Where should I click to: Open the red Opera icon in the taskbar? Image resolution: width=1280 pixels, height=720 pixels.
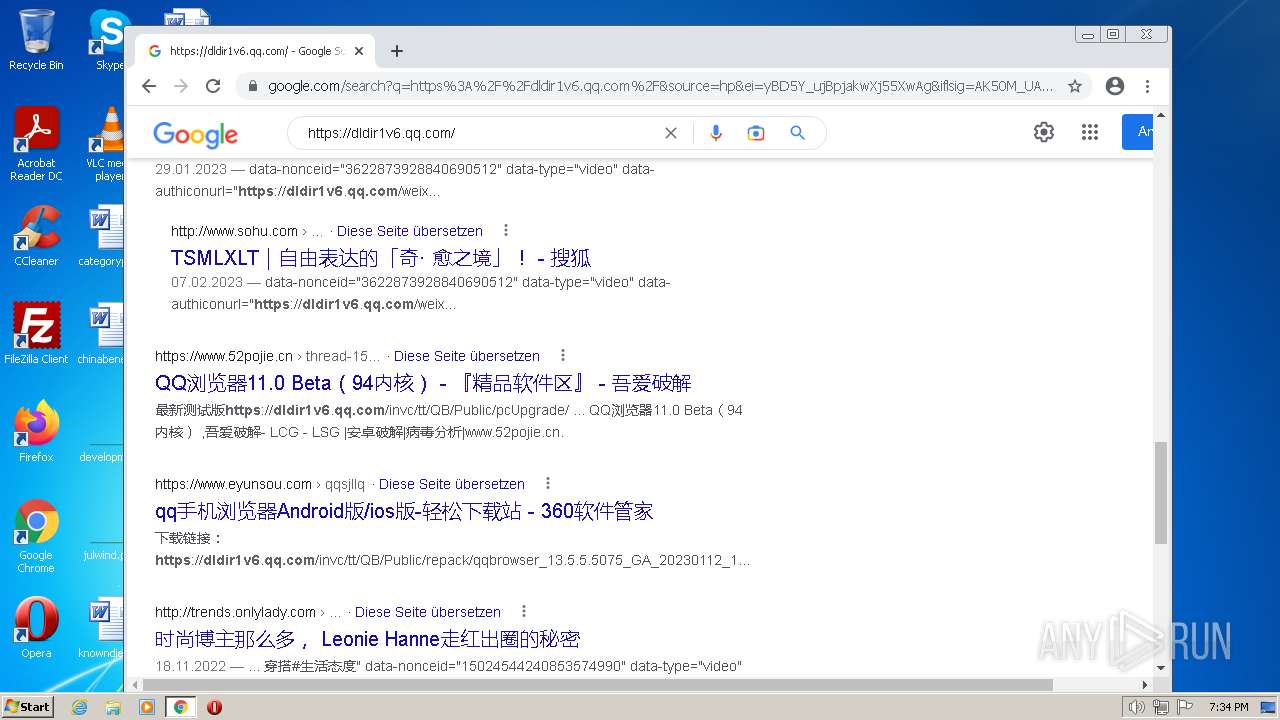click(214, 707)
